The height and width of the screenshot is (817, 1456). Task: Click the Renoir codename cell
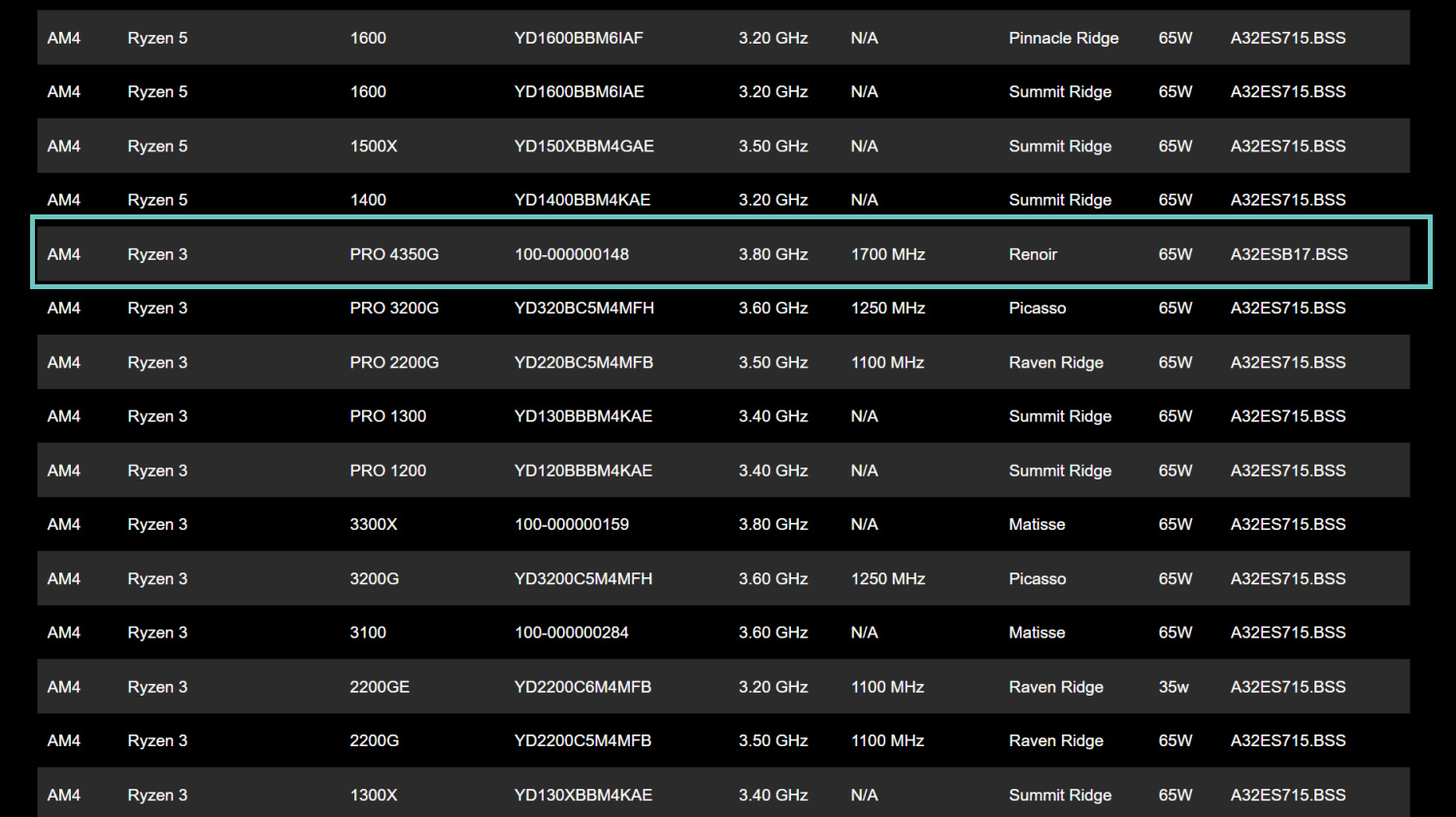point(1033,254)
